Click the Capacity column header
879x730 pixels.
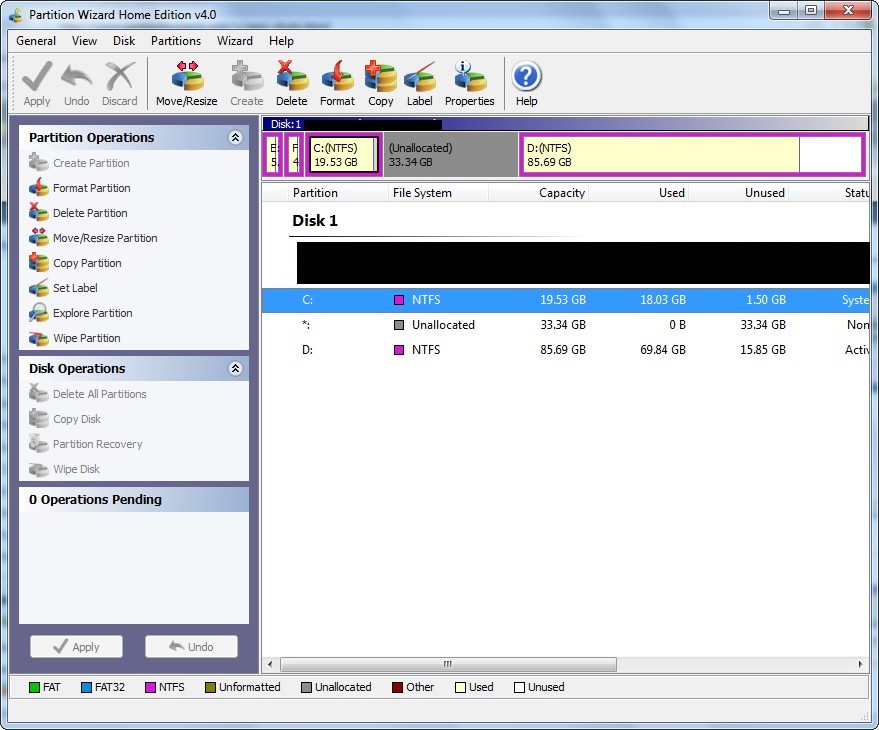[538, 193]
